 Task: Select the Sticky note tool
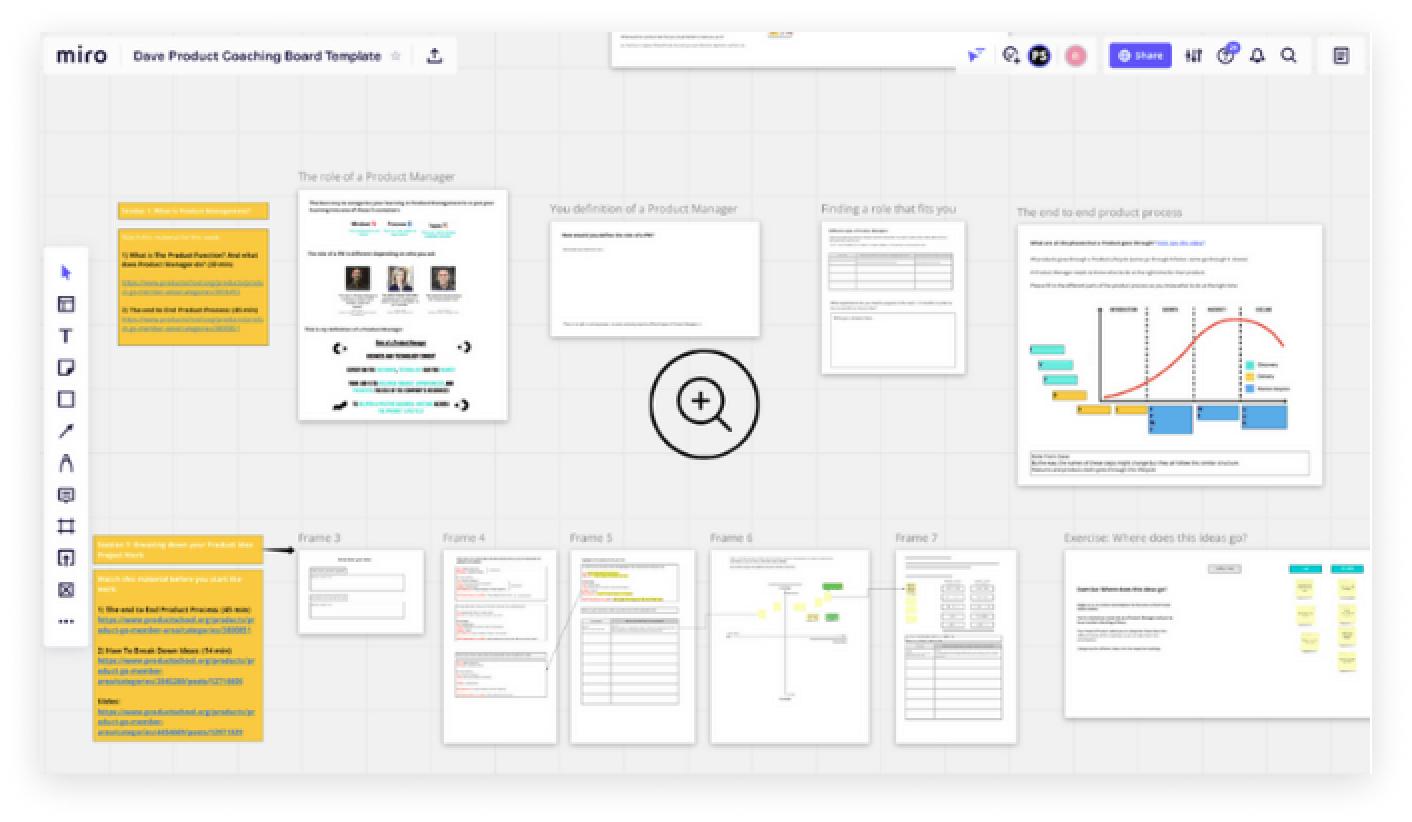coord(67,368)
